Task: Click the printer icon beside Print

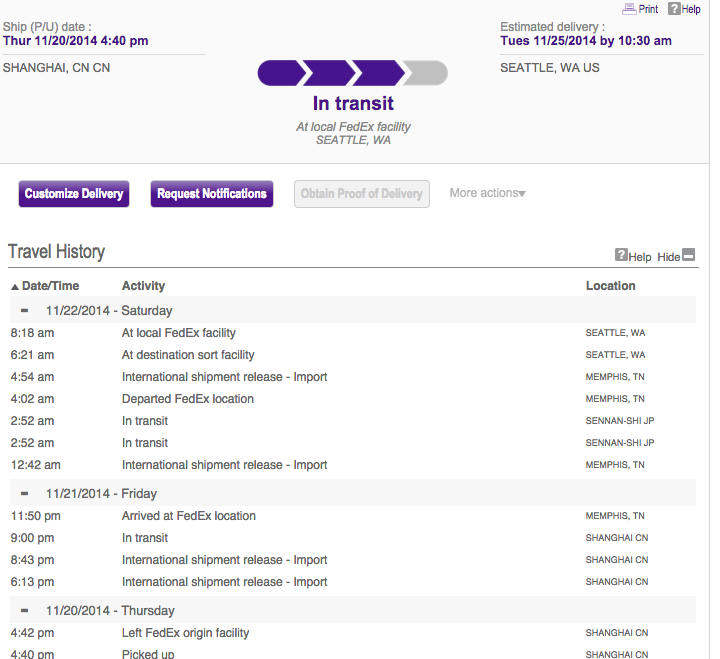Action: (629, 9)
